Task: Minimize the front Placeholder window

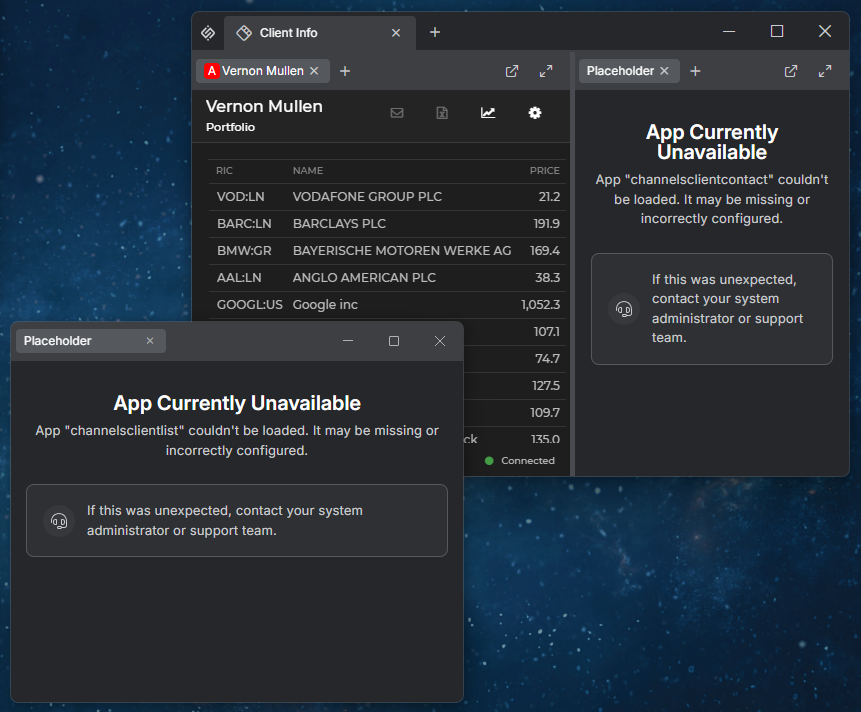Action: (348, 341)
